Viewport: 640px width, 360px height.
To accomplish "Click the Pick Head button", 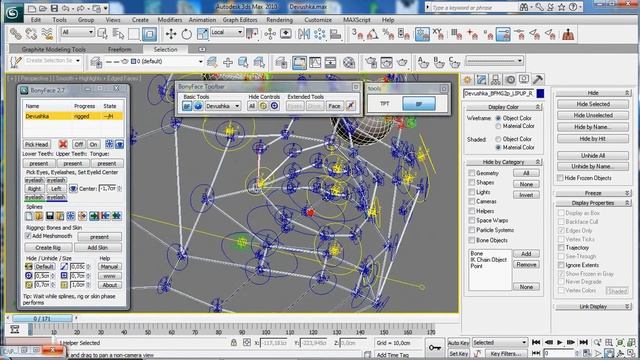I will (x=36, y=144).
